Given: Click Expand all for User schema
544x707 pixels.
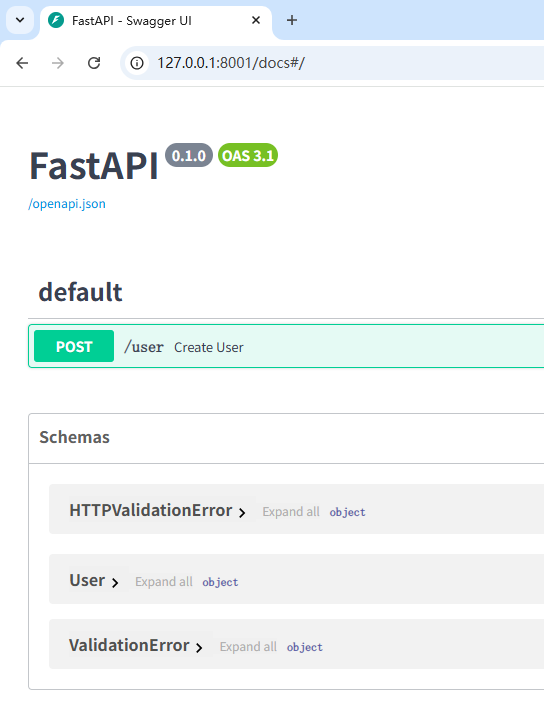Looking at the screenshot, I should pyautogui.click(x=164, y=582).
